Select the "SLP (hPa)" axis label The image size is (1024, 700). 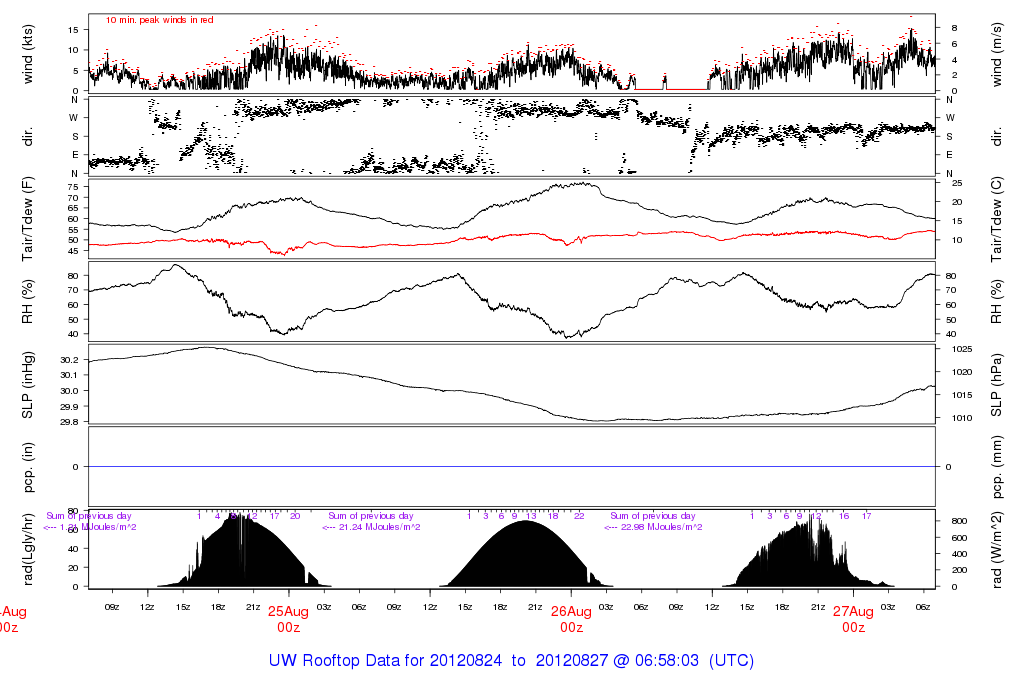[997, 385]
